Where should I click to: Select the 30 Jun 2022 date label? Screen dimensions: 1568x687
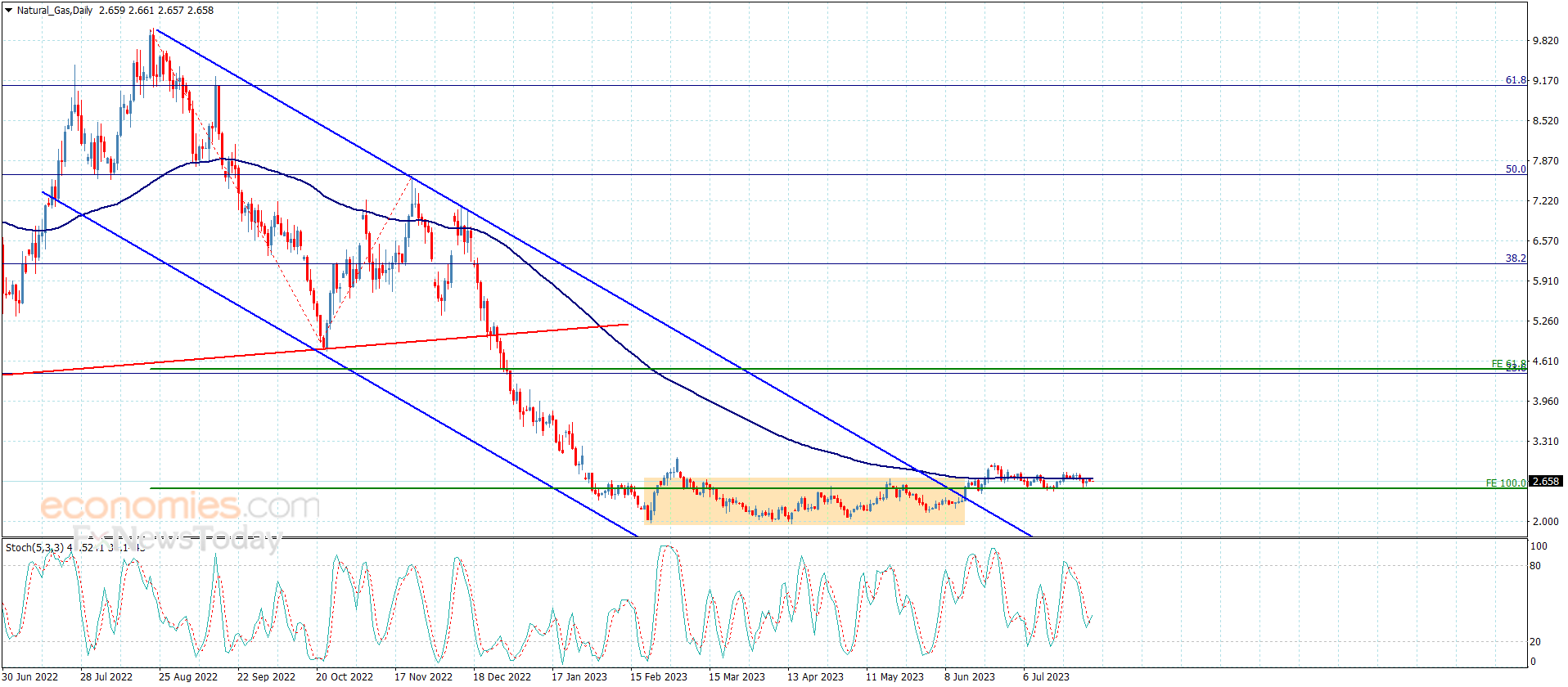pos(29,676)
